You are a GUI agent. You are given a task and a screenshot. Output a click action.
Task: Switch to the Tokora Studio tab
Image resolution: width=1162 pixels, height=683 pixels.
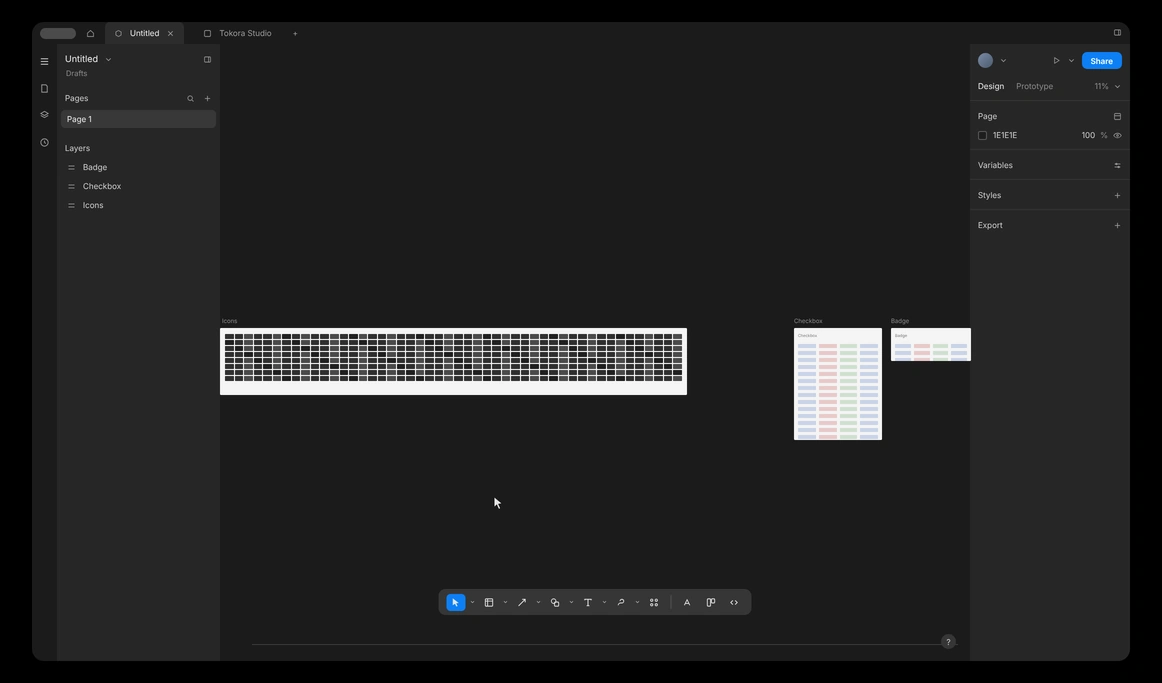tap(237, 33)
